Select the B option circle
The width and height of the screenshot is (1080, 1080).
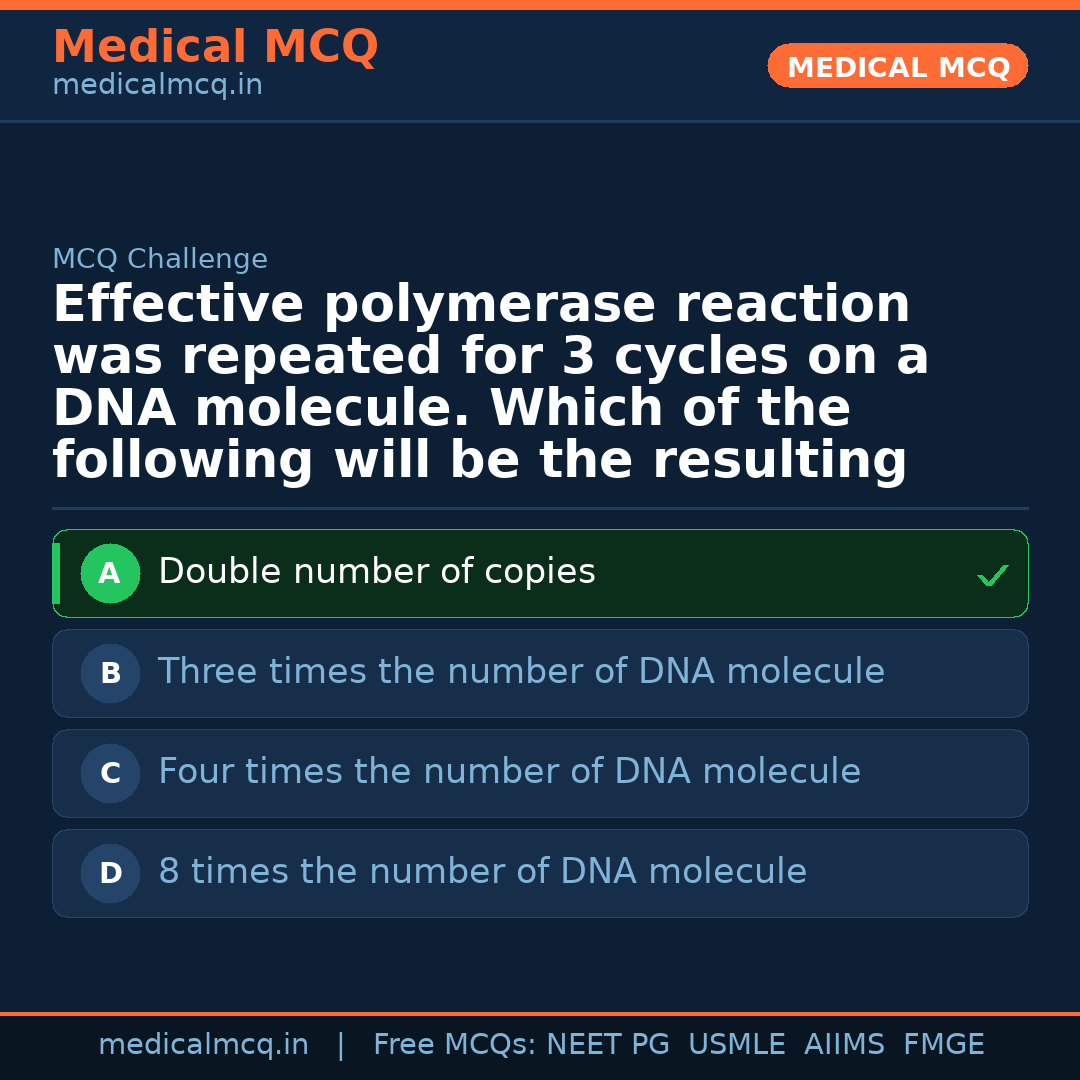pyautogui.click(x=110, y=673)
